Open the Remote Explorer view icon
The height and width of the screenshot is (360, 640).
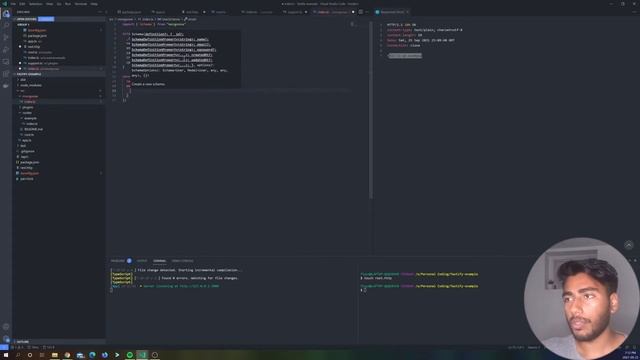click(6, 62)
